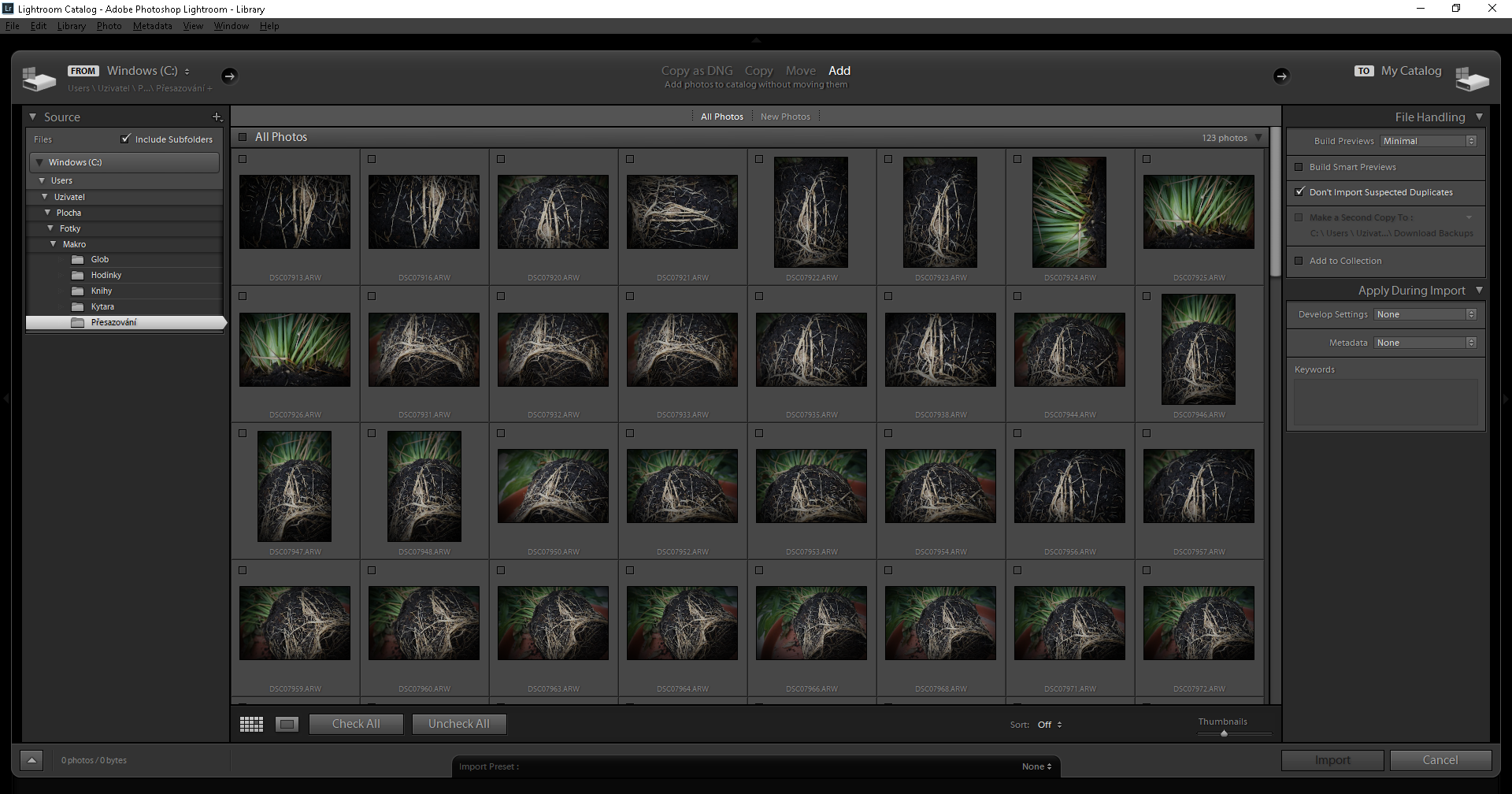Click the source hard drive icon

point(39,78)
